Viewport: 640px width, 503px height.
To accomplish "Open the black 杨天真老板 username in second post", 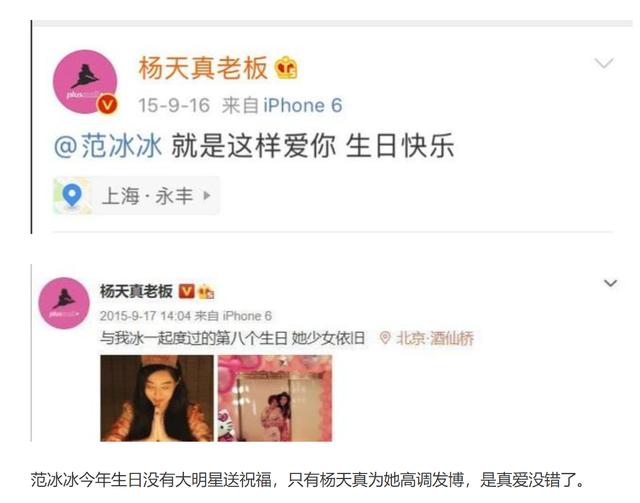I will point(136,292).
